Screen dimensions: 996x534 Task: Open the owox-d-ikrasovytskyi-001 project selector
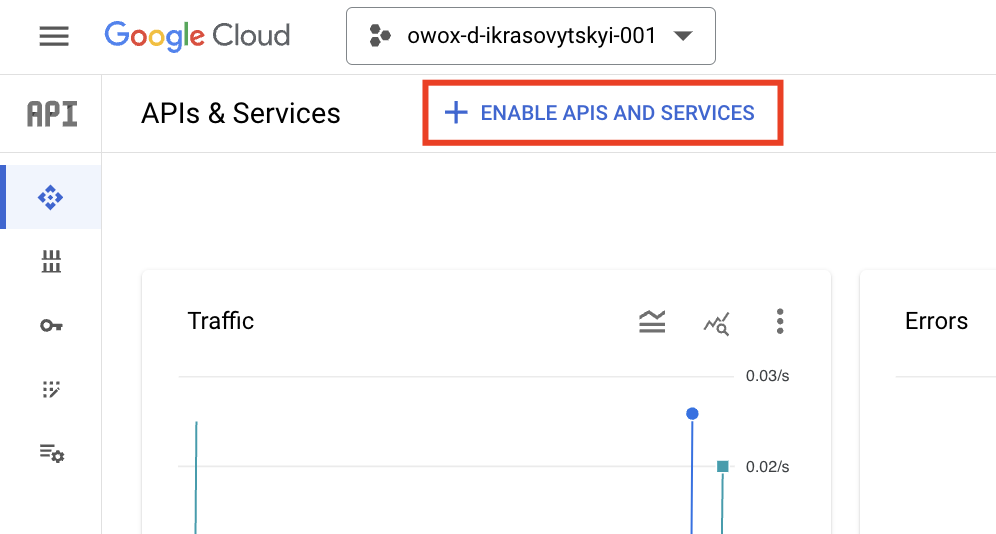(530, 36)
